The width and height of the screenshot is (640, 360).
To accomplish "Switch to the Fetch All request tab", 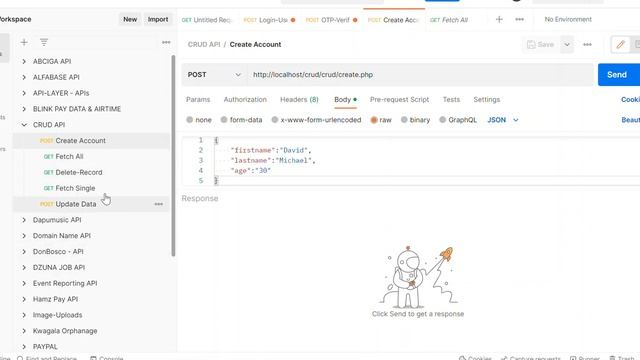I will click(x=449, y=20).
